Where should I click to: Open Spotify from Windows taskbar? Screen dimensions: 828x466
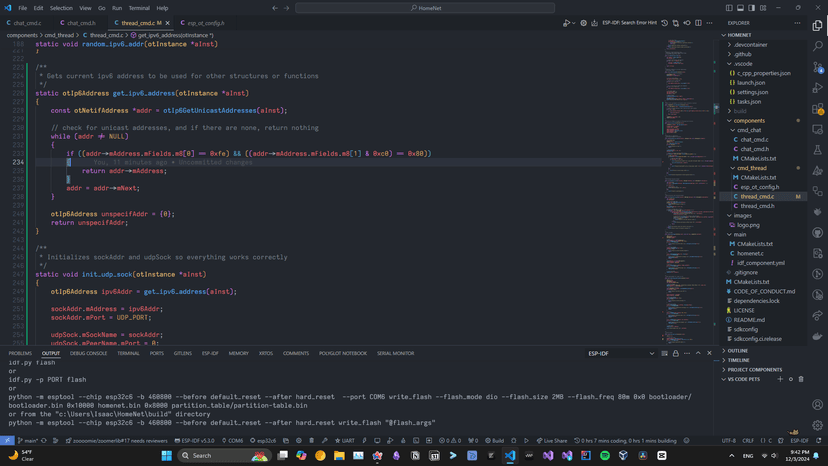tap(605, 456)
